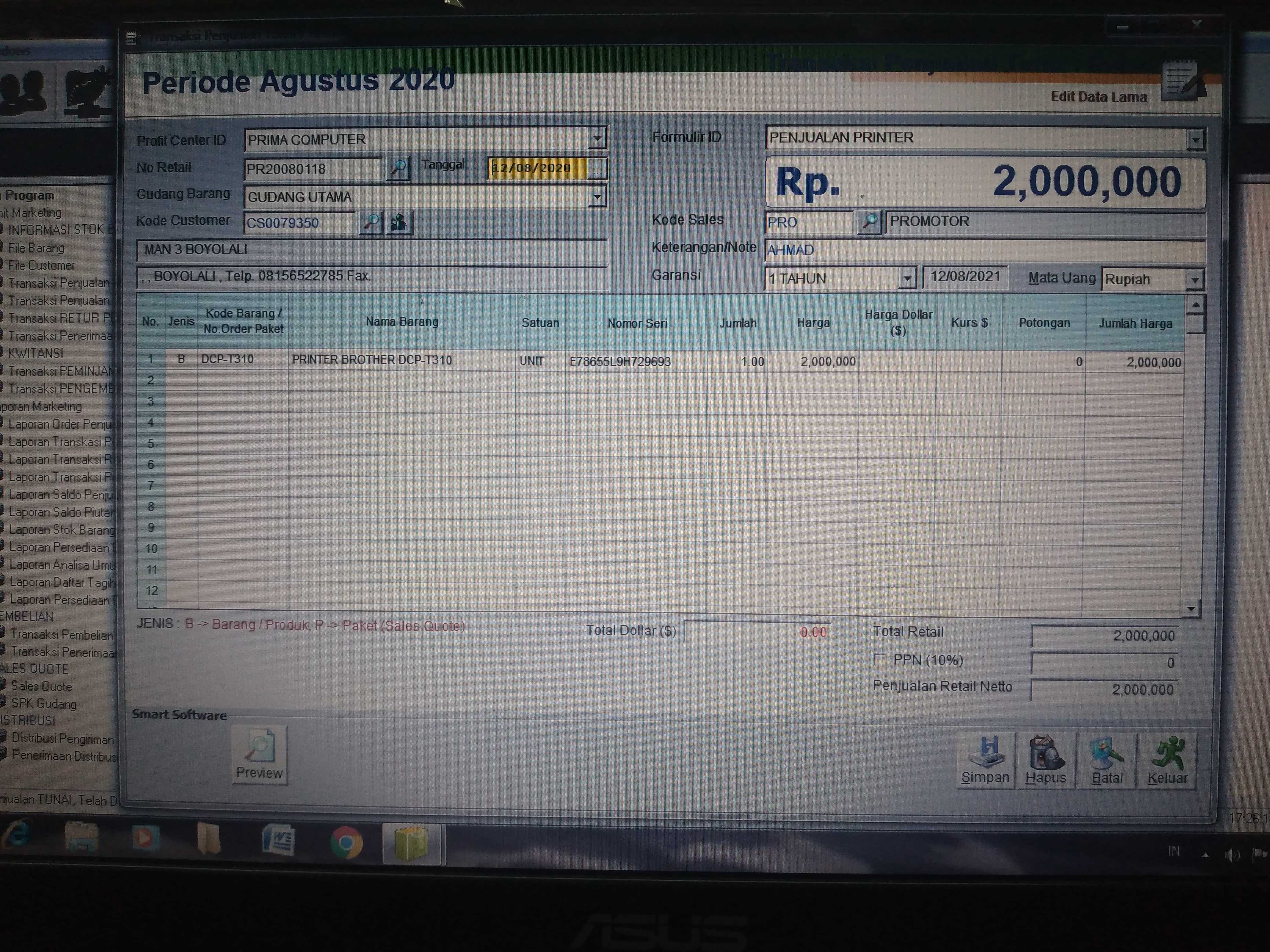Open the File Customer menu entry
This screenshot has height=952, width=1270.
[41, 266]
